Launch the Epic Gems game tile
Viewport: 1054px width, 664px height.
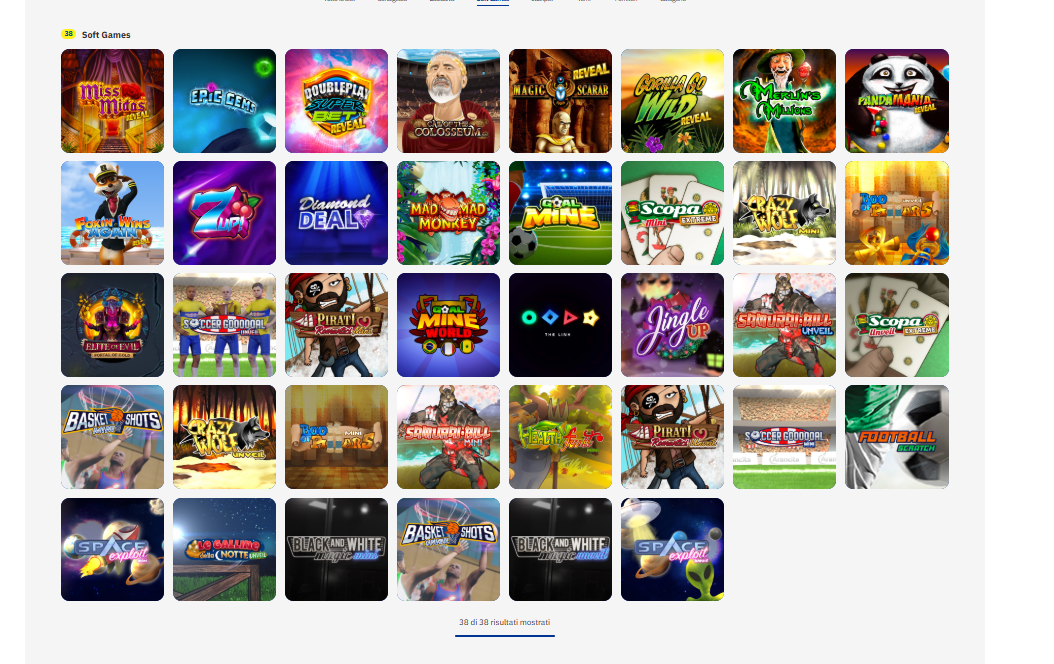coord(225,101)
